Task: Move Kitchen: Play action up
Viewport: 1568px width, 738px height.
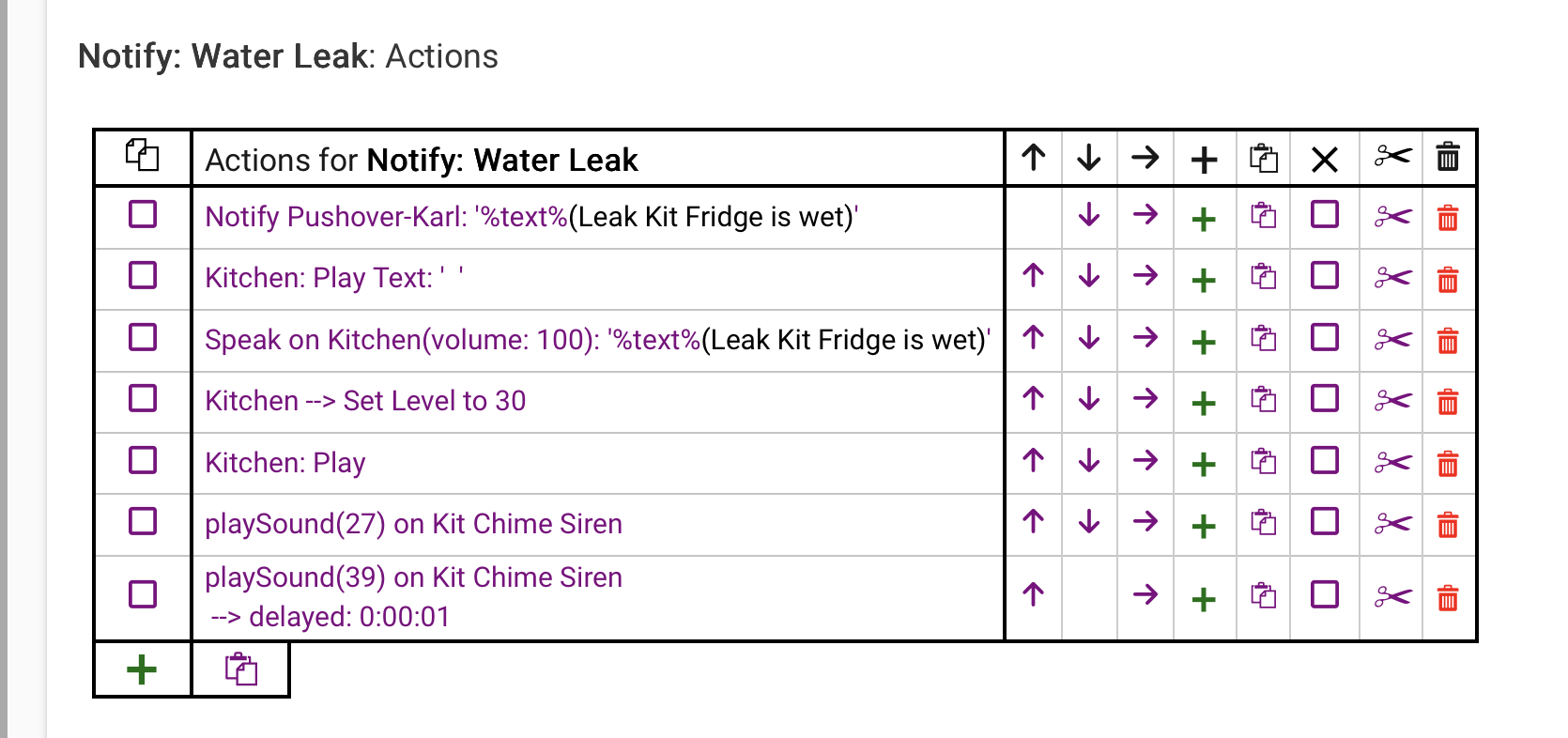Action: click(1034, 460)
